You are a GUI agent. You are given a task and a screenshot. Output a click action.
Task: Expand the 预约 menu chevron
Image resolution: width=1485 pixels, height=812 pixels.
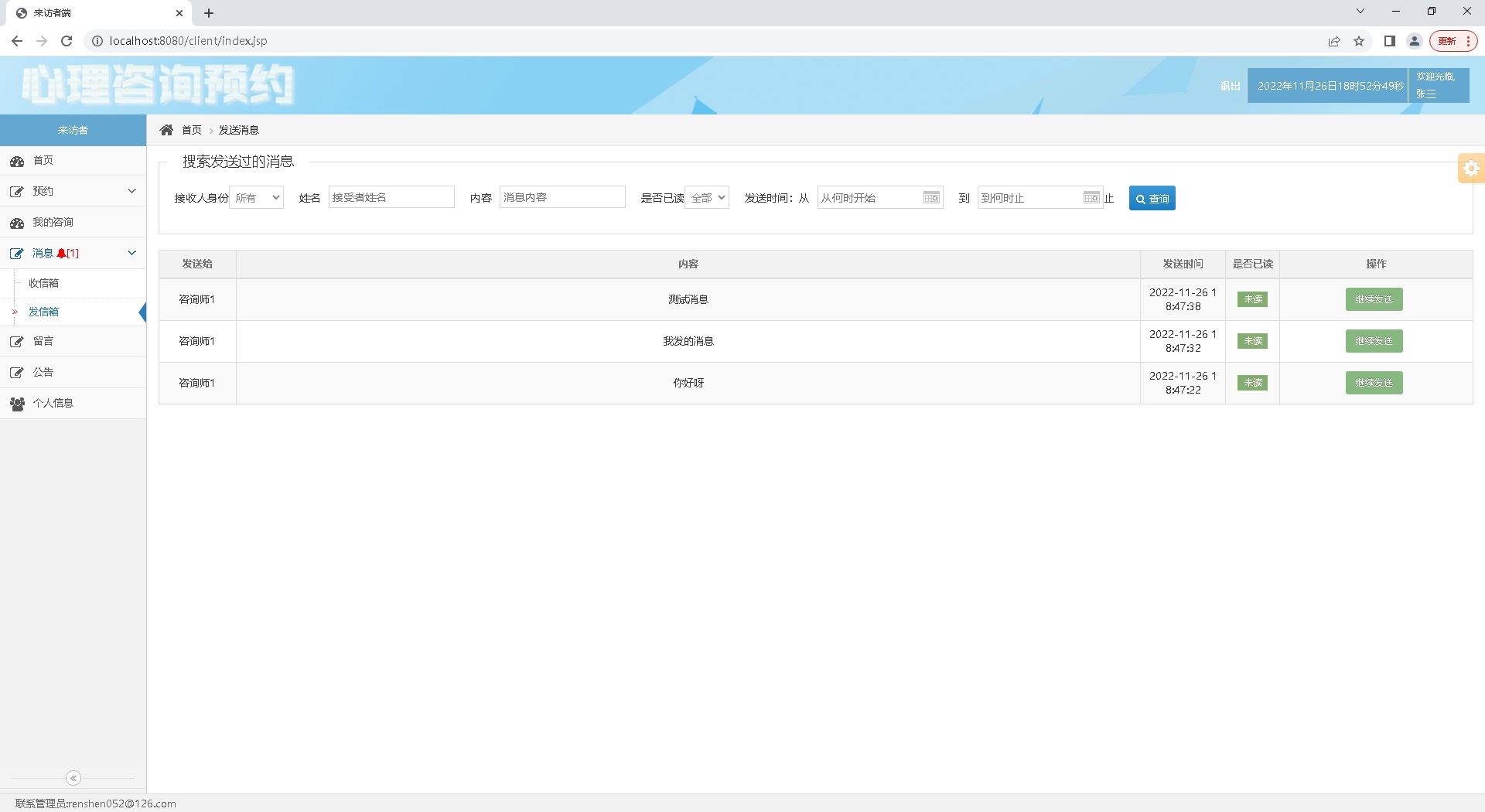click(131, 191)
